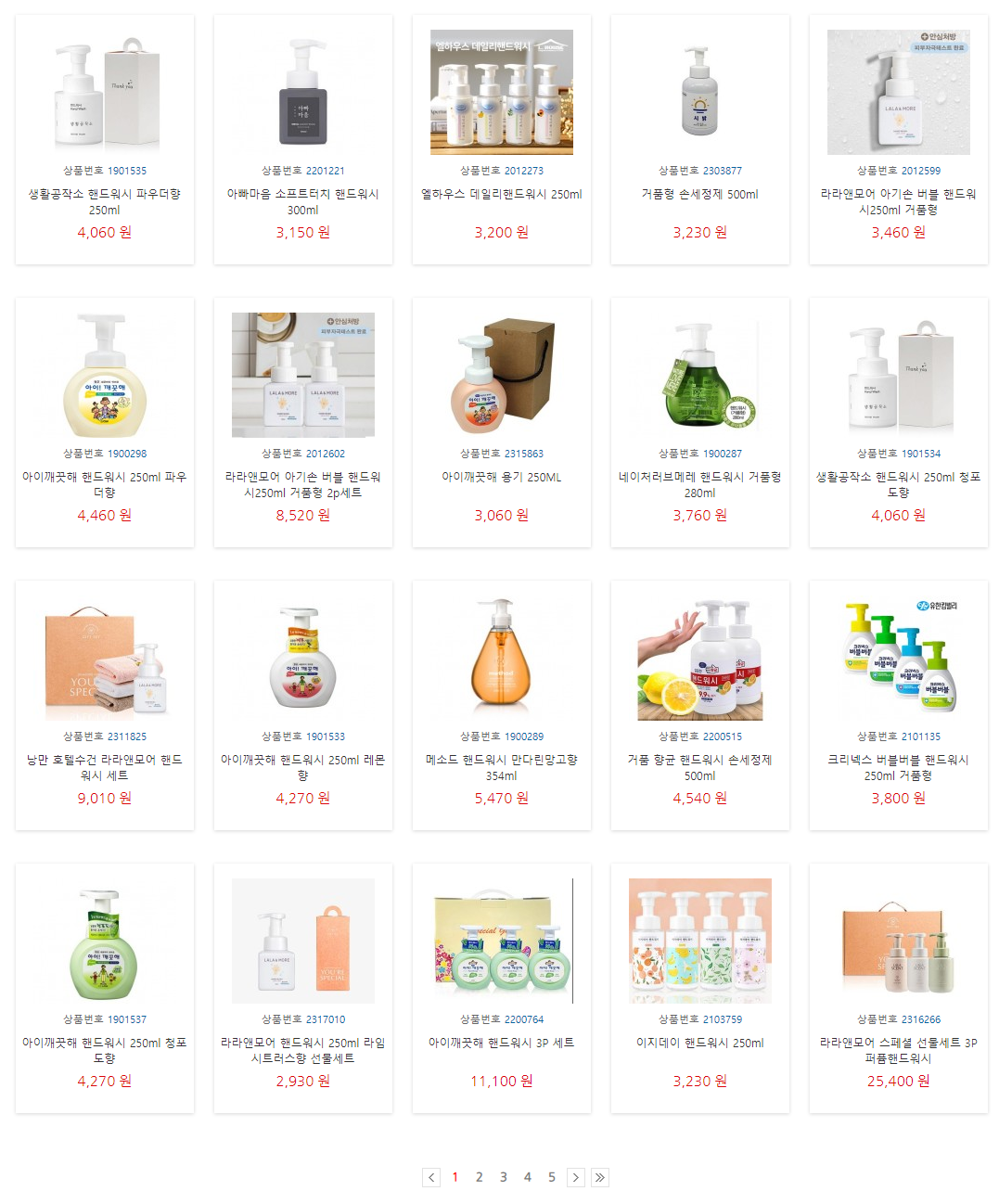Open green 네이처러브메레 bottle thumbnail
Image resolution: width=999 pixels, height=1204 pixels.
pos(700,375)
